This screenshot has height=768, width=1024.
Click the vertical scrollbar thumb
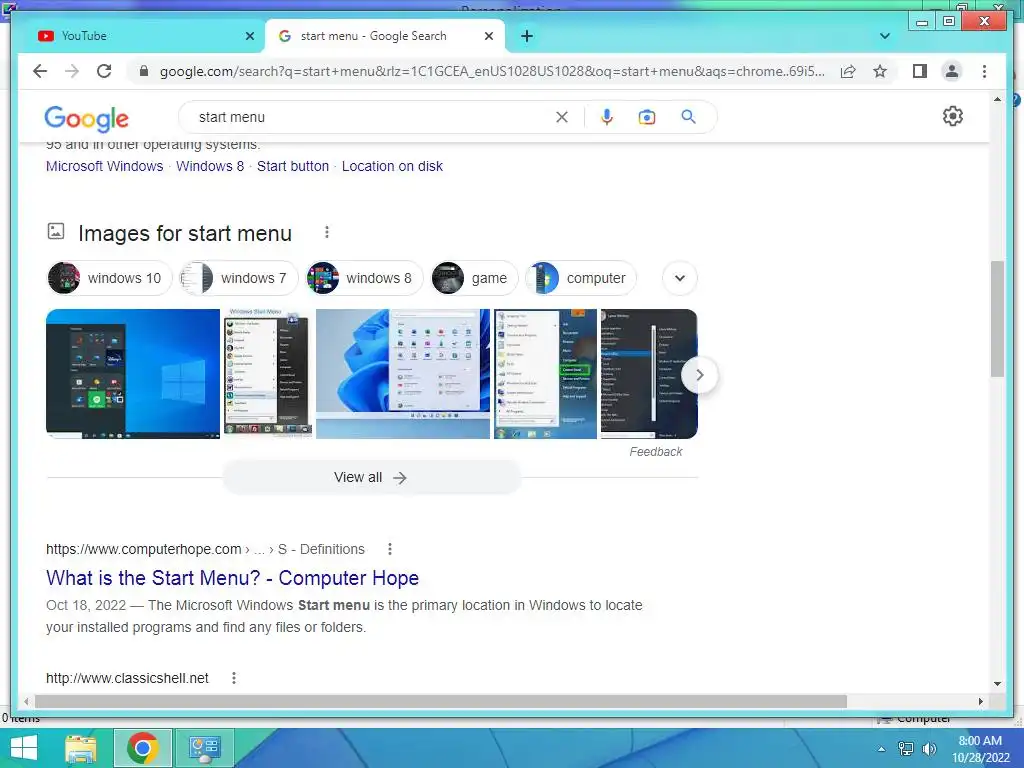tap(997, 319)
